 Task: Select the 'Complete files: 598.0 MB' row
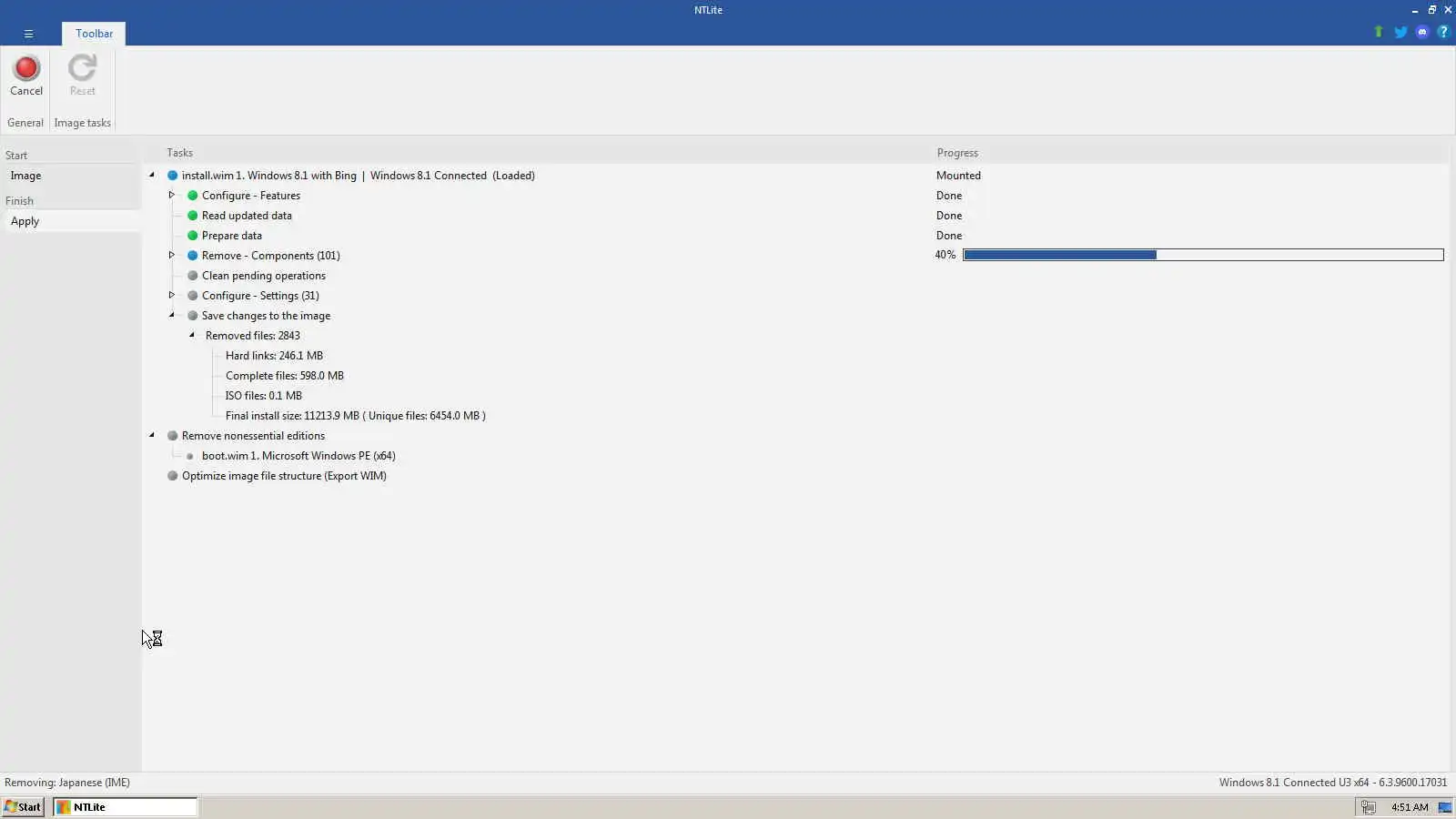click(285, 376)
